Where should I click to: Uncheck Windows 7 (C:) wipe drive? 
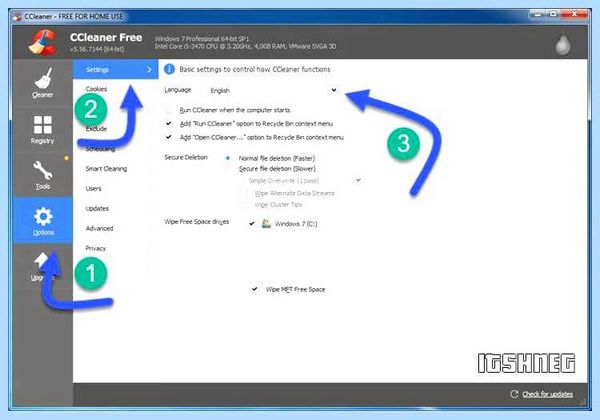click(252, 223)
